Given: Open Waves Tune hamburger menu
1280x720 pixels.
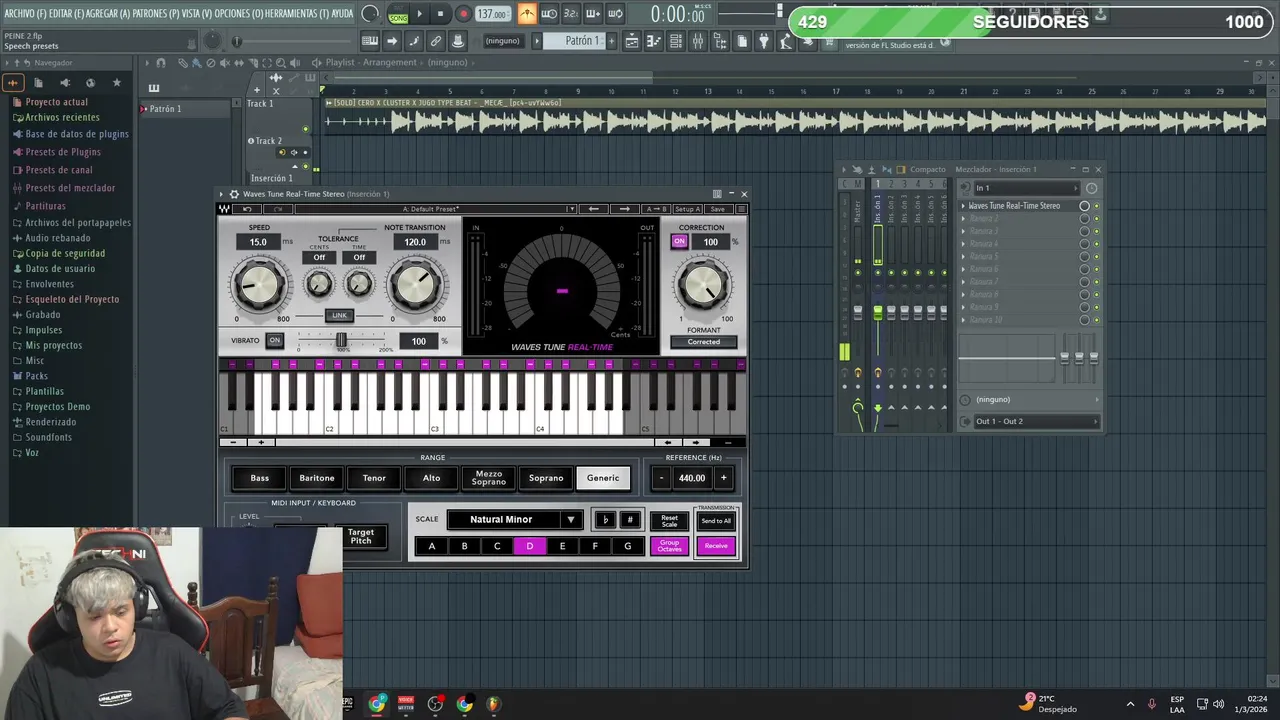Looking at the screenshot, I should coord(741,209).
